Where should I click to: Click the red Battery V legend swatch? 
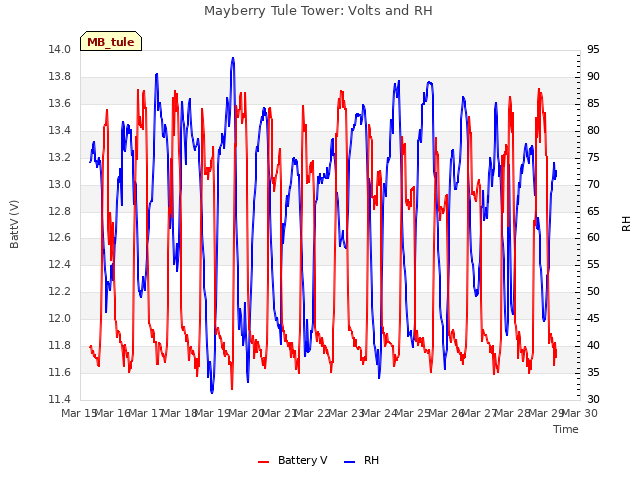point(264,462)
